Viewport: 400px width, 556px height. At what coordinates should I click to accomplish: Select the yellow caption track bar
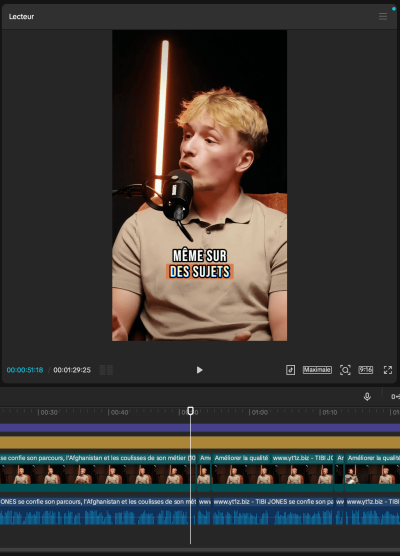(200, 443)
